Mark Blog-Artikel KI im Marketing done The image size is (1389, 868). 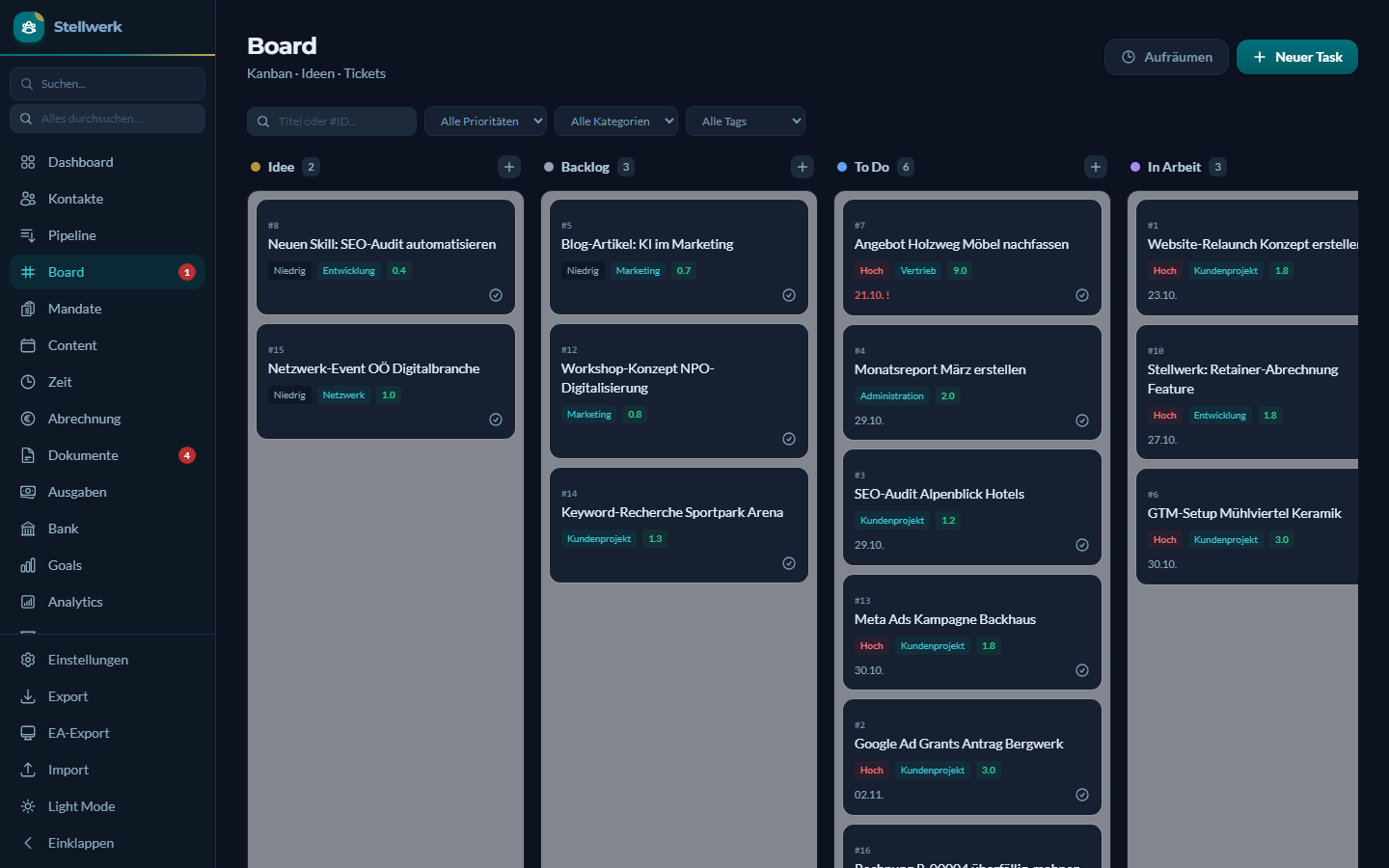(789, 295)
